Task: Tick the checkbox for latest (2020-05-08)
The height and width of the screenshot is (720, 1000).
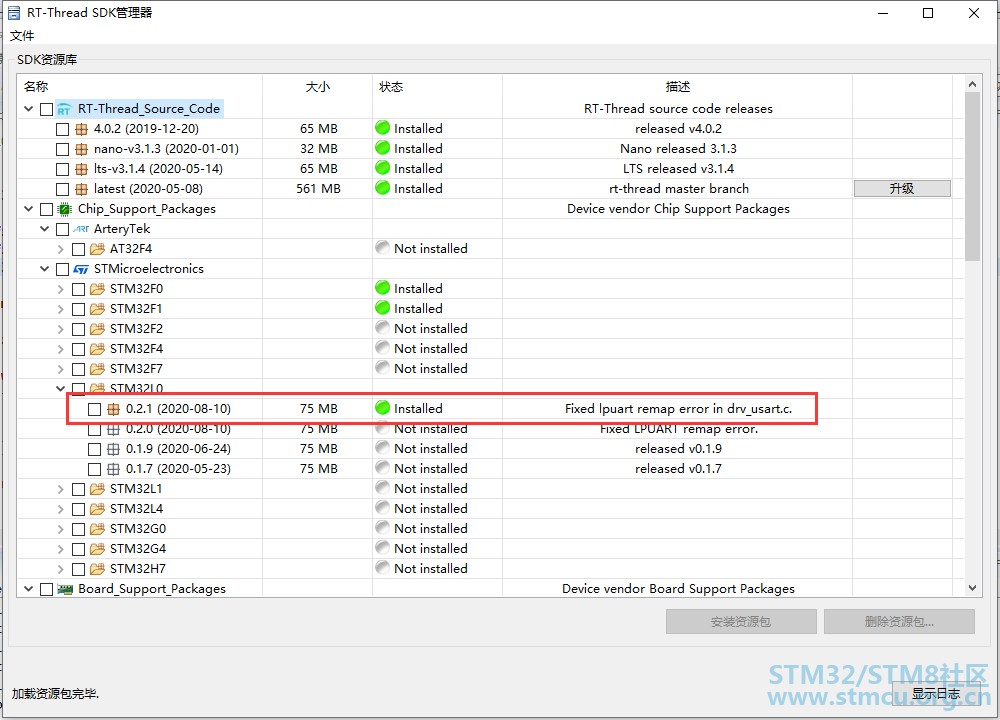Action: point(62,189)
